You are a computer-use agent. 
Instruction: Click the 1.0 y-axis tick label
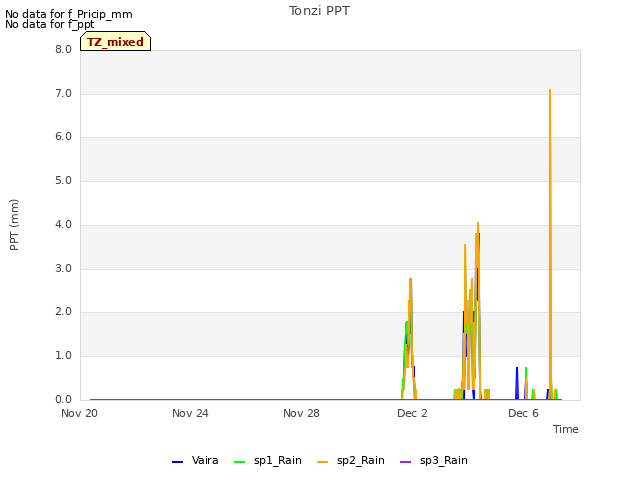click(x=63, y=356)
